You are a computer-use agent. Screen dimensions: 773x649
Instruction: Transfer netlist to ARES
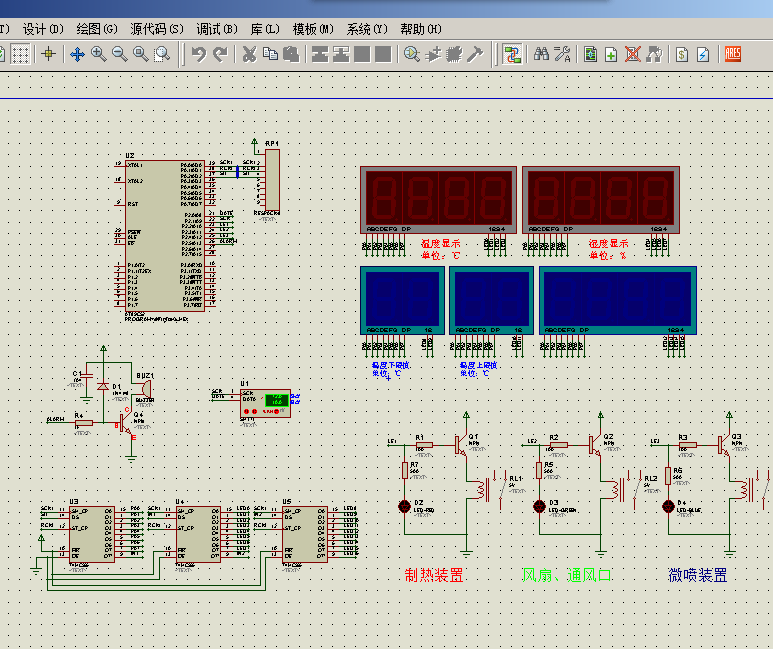coord(733,54)
